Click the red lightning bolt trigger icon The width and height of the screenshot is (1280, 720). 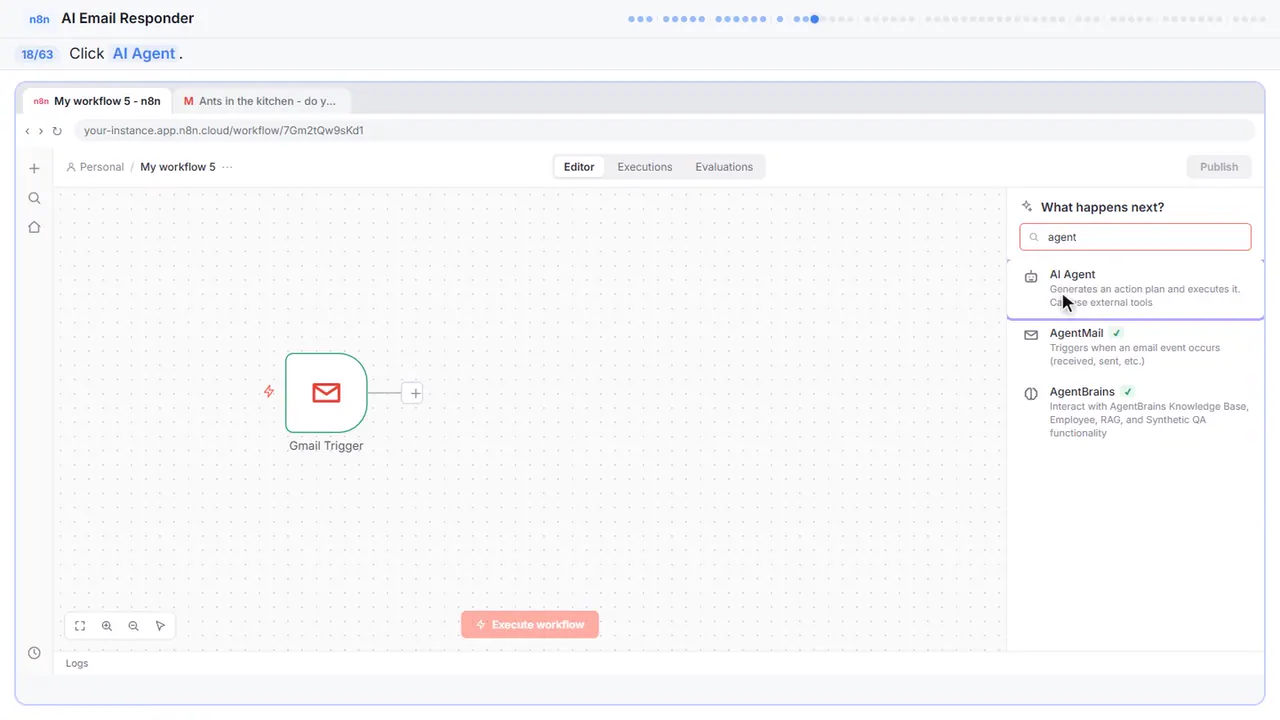pos(269,392)
